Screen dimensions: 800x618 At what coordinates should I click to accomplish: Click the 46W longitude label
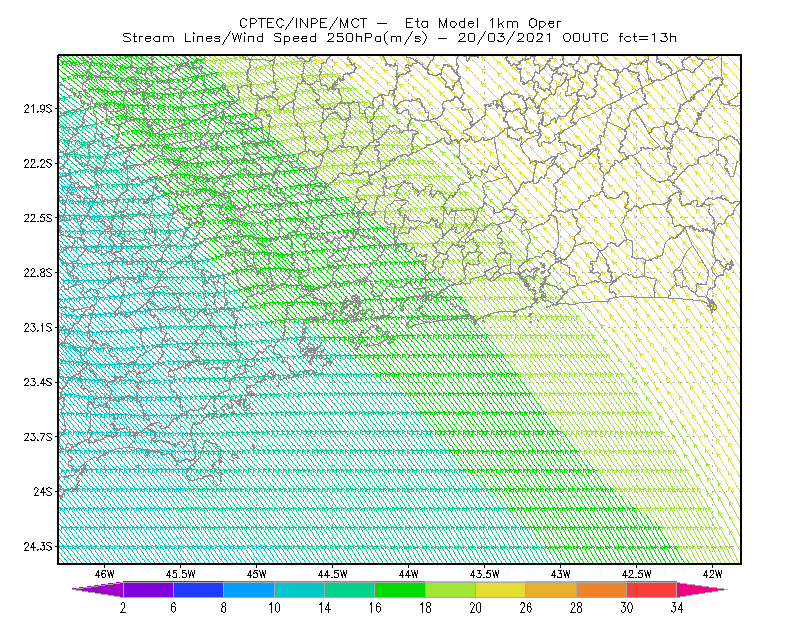[x=104, y=574]
